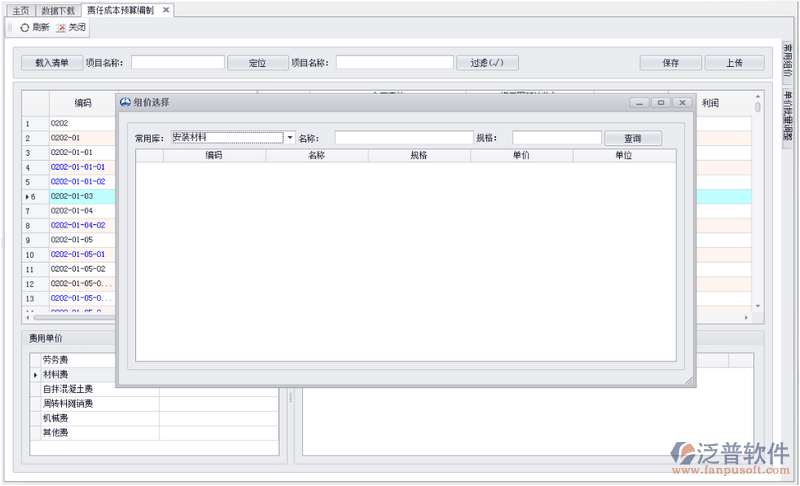800x486 pixels.
Task: Close the 责任成本预算编制 tab with its X
Action: 166,10
